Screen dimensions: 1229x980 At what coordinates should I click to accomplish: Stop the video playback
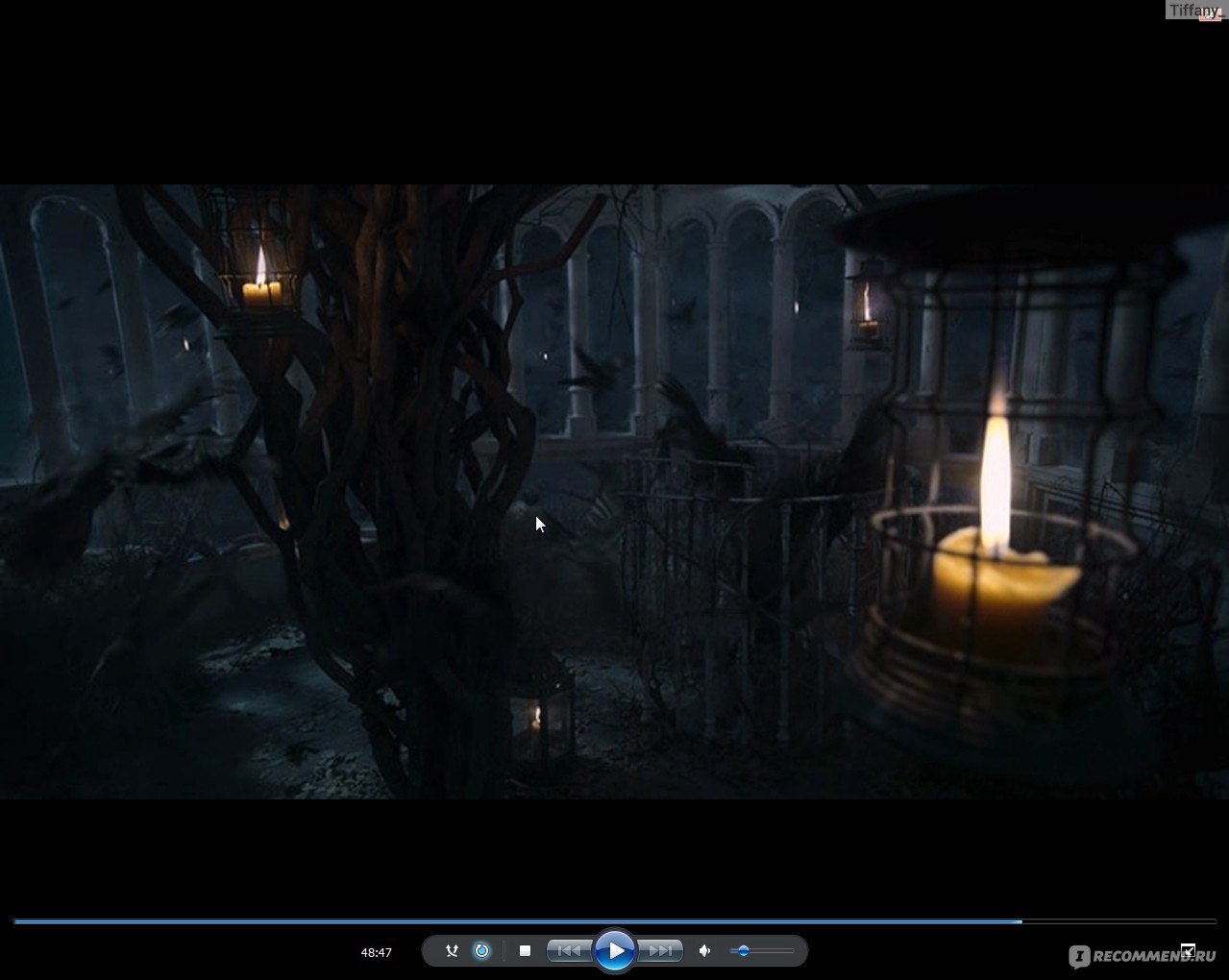[525, 951]
